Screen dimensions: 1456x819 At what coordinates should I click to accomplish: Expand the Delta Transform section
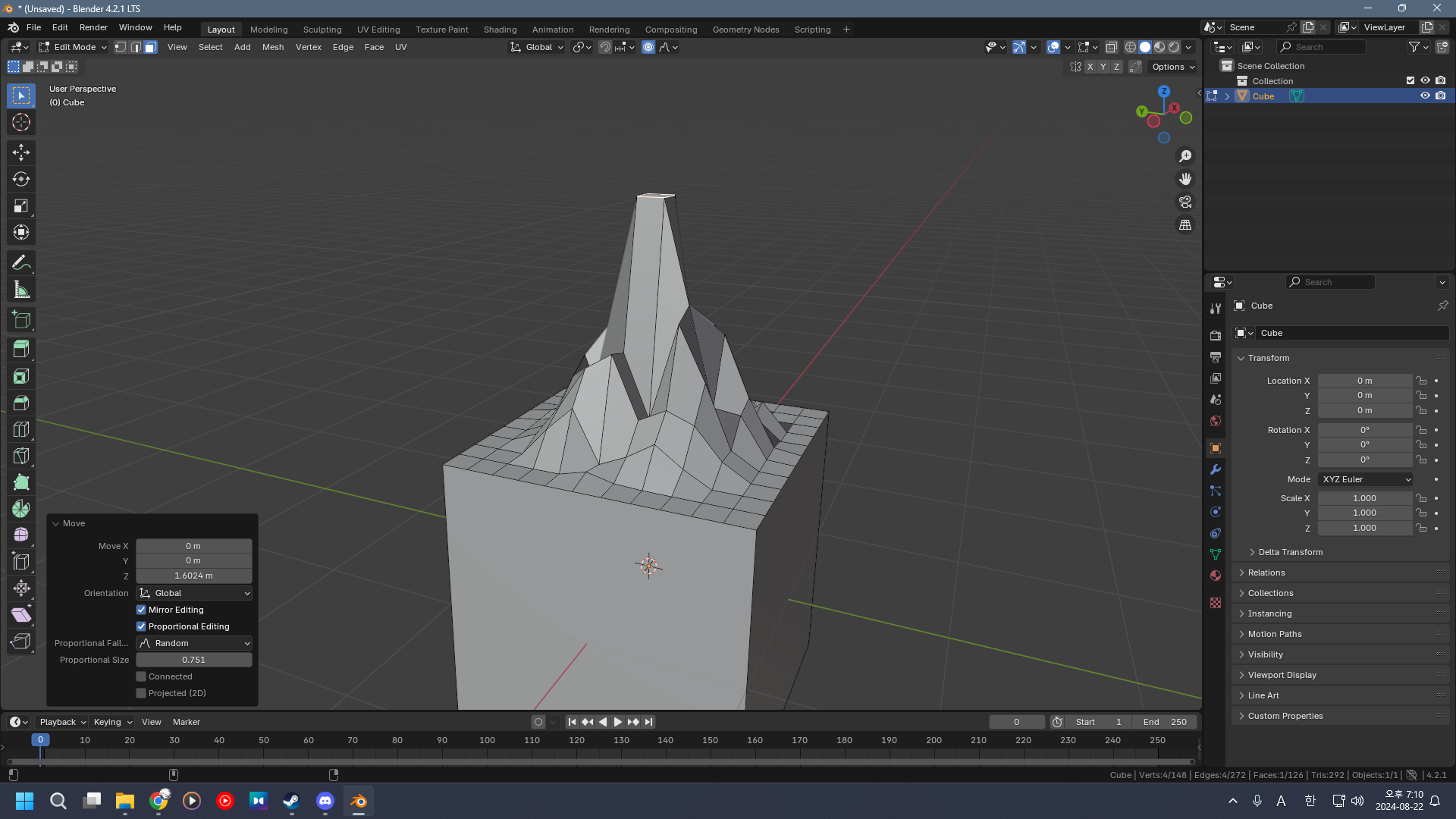point(1289,552)
